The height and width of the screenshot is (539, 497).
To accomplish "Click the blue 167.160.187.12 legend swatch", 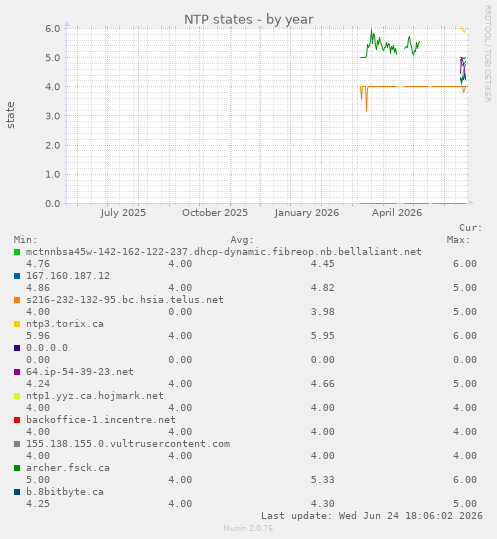I will (17, 276).
